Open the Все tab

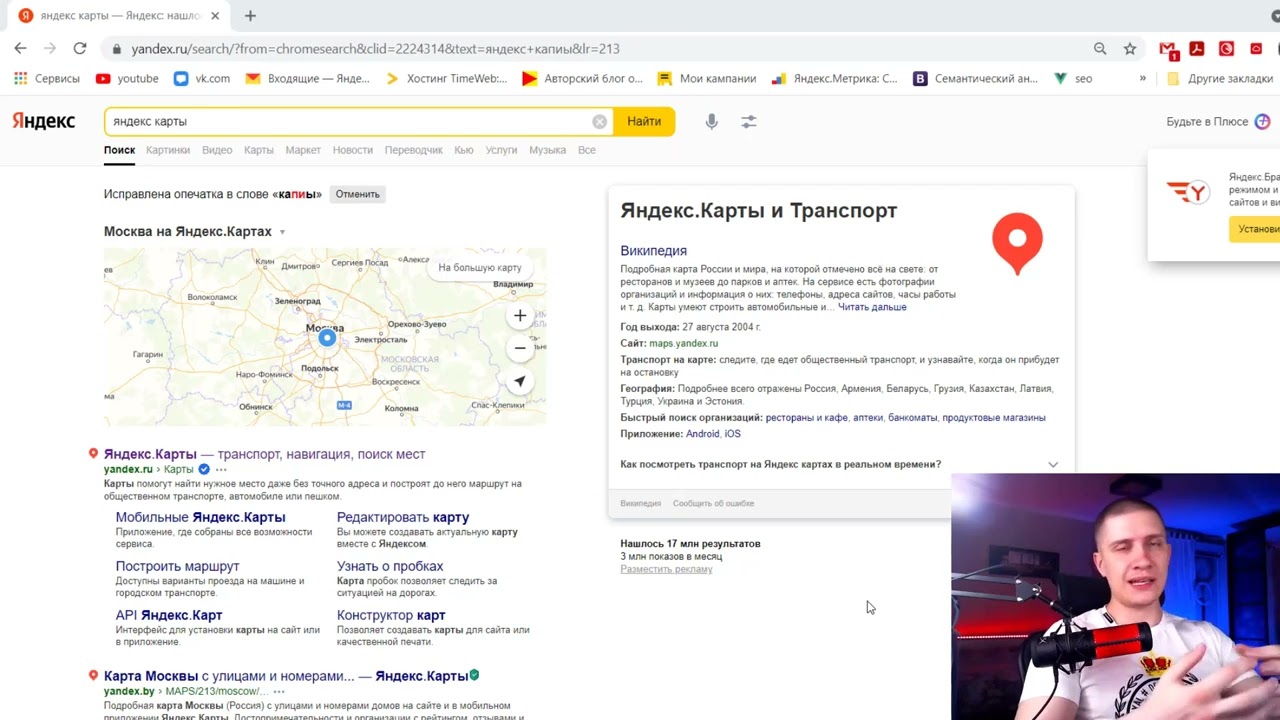pyautogui.click(x=587, y=150)
